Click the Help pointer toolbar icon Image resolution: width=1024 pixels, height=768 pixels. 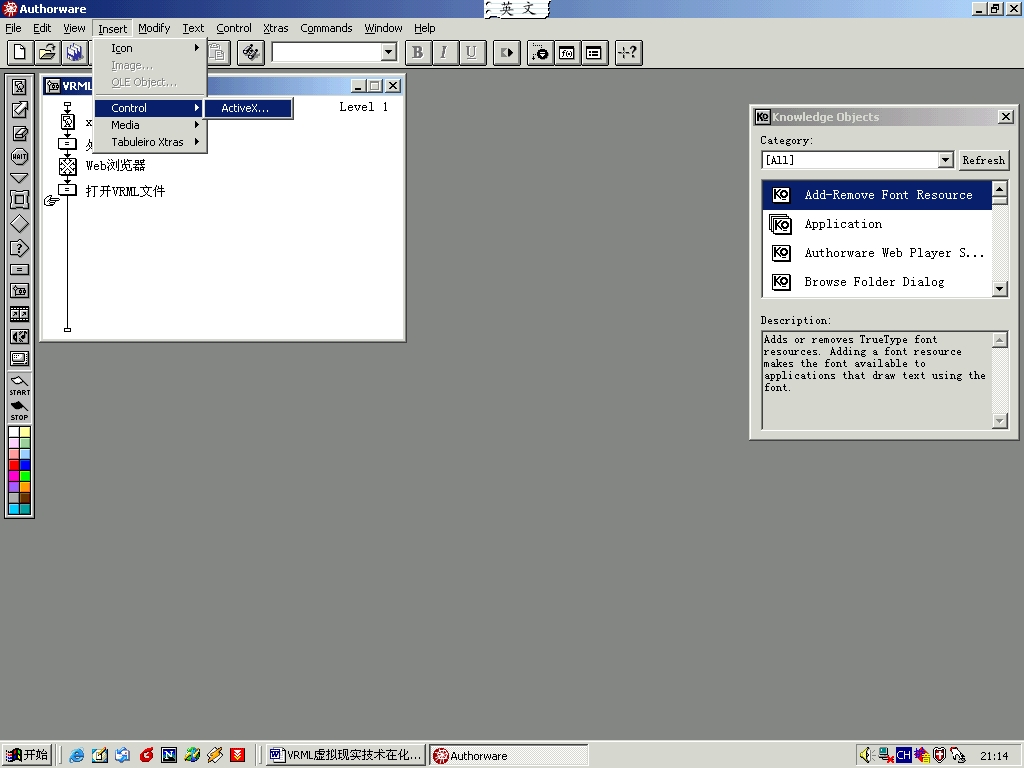[629, 53]
